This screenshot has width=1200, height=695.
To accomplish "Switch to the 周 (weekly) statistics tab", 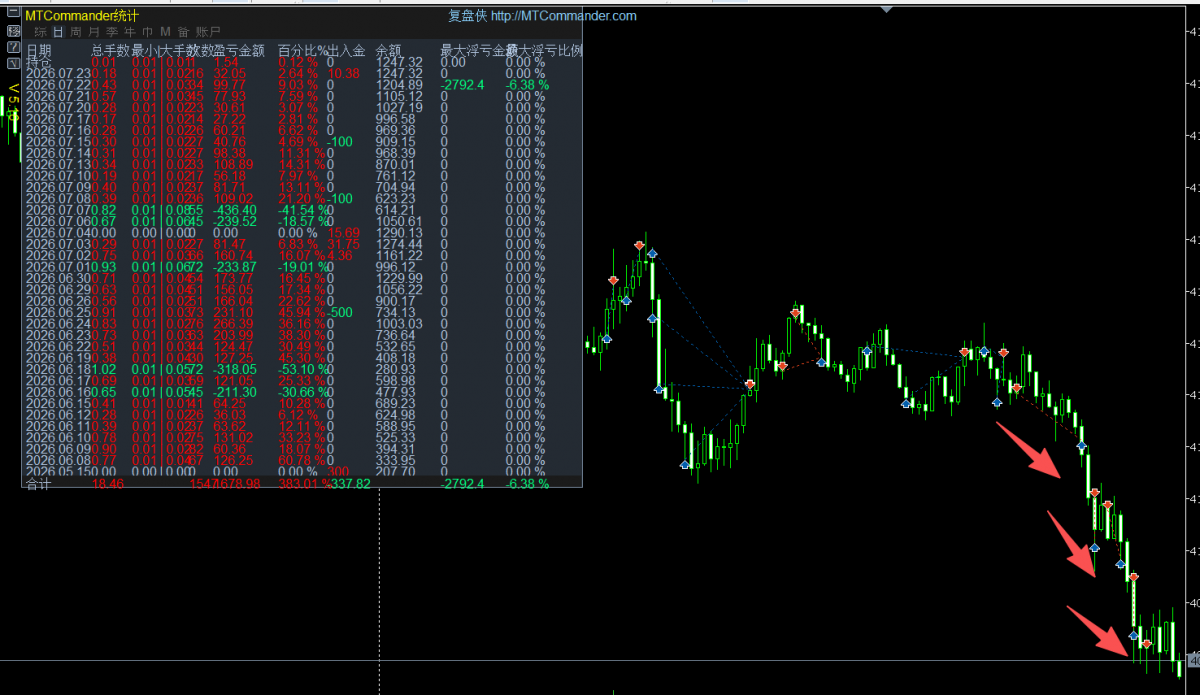I will pyautogui.click(x=76, y=32).
